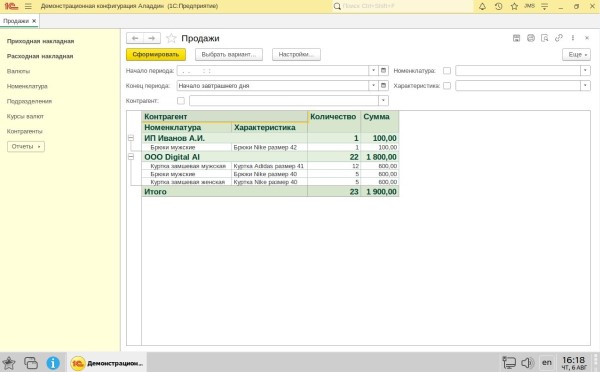Enable the Контрагент filter checkbox

(181, 101)
